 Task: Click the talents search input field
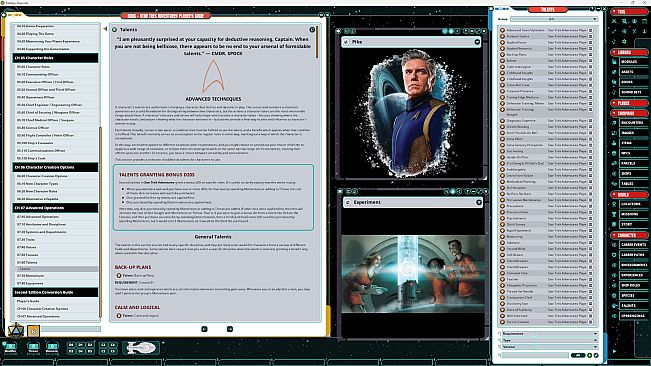535,355
